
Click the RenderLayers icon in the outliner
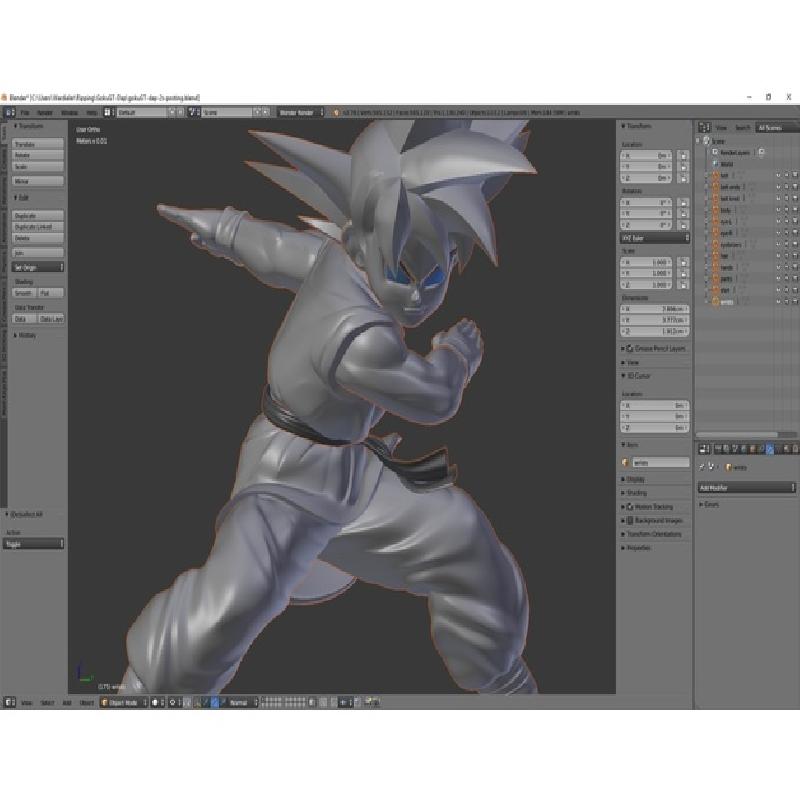tap(715, 153)
